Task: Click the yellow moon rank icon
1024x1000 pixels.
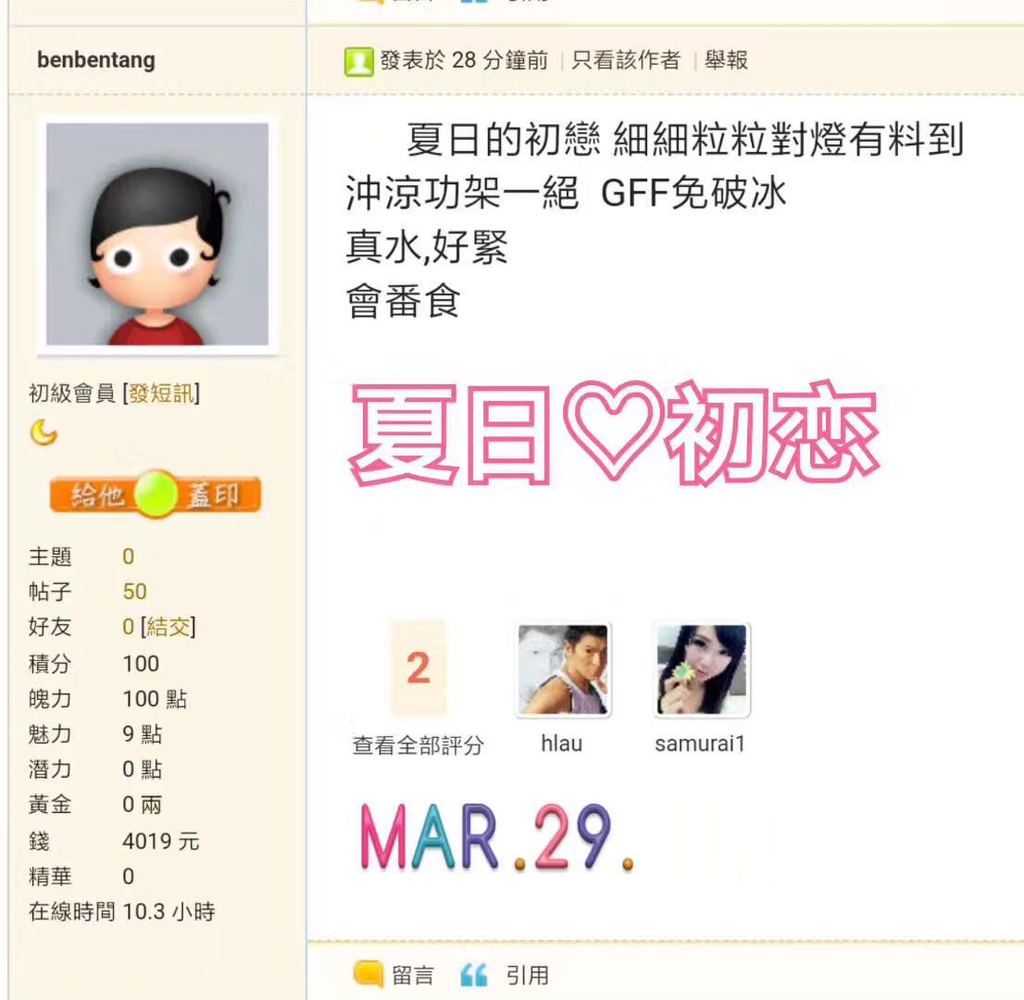Action: pos(44,432)
